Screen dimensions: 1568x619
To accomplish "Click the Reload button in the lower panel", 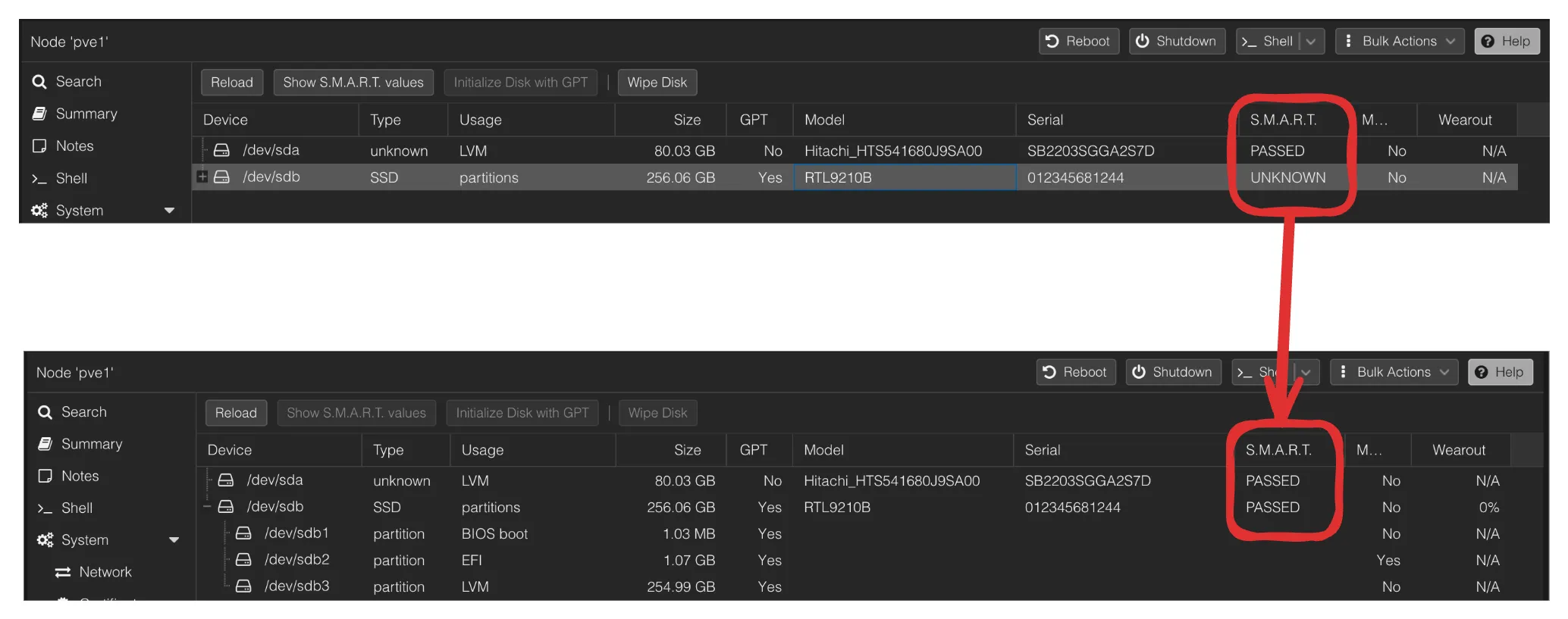I will (236, 413).
